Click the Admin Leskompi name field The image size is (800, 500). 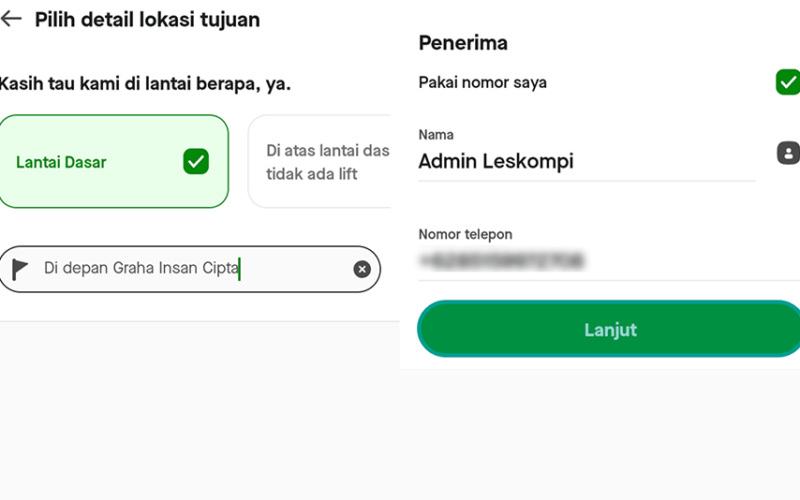(587, 161)
